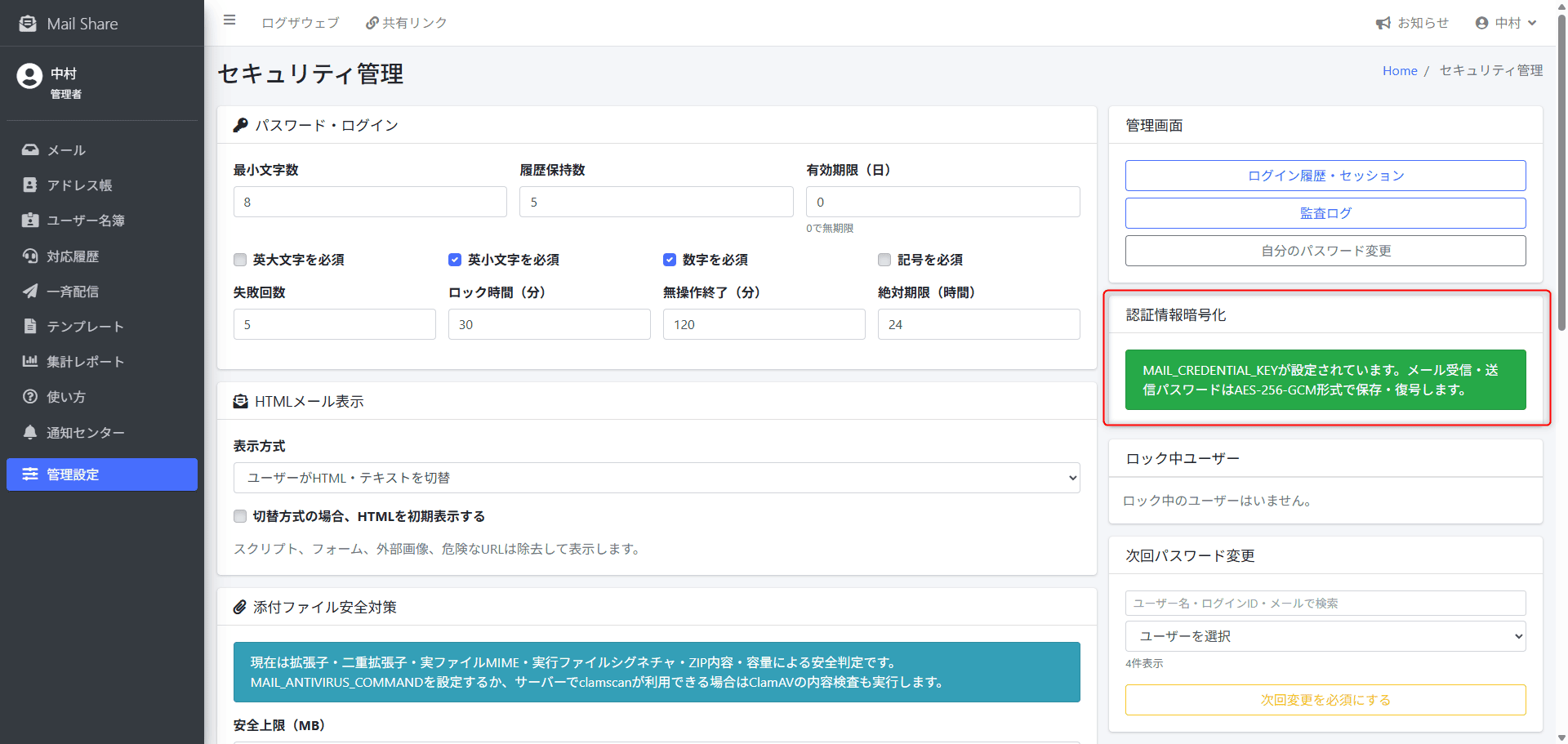
Task: Uncheck 英小文字を必須 checkbox
Action: pos(455,260)
